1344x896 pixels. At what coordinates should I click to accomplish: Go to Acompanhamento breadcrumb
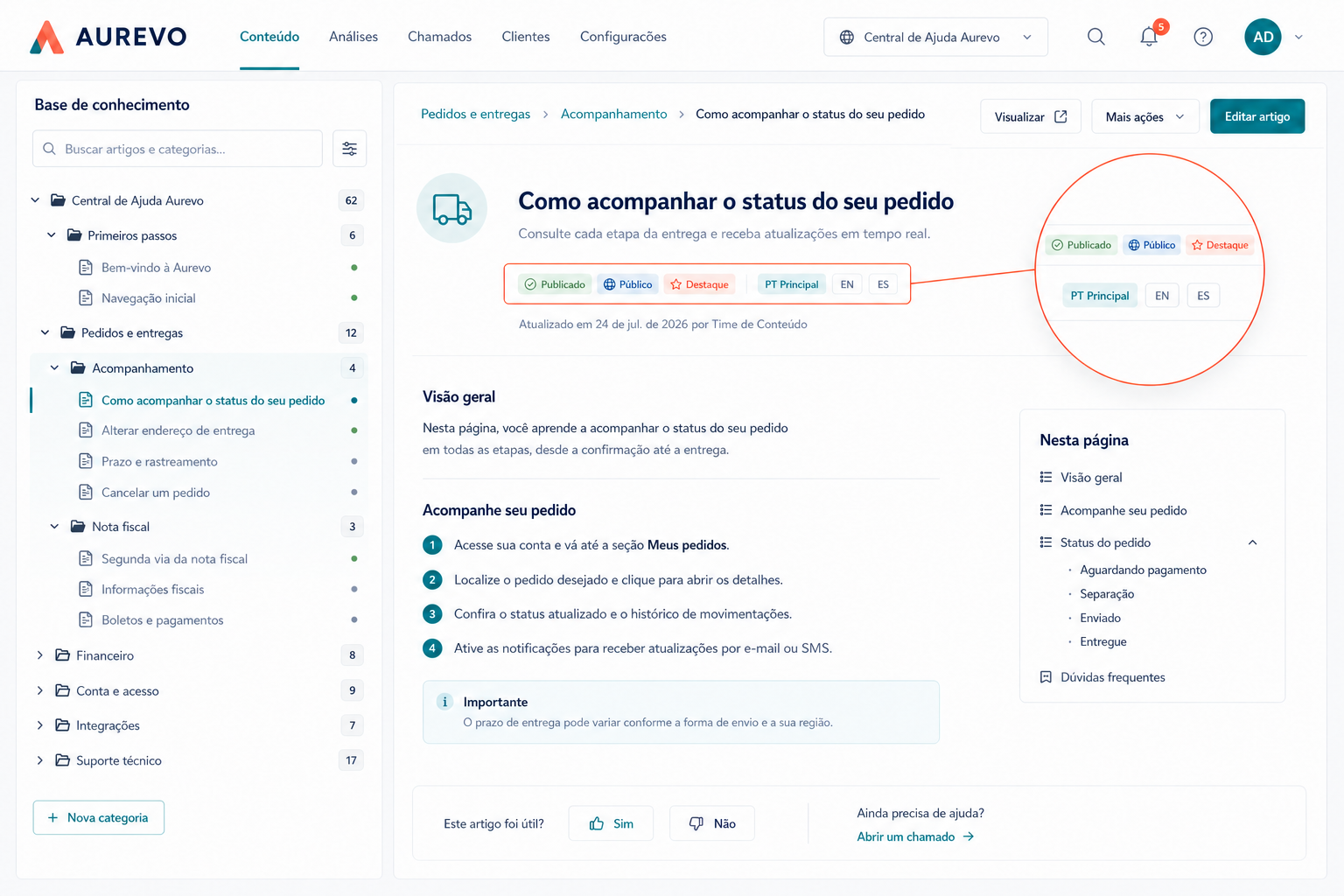(x=613, y=115)
